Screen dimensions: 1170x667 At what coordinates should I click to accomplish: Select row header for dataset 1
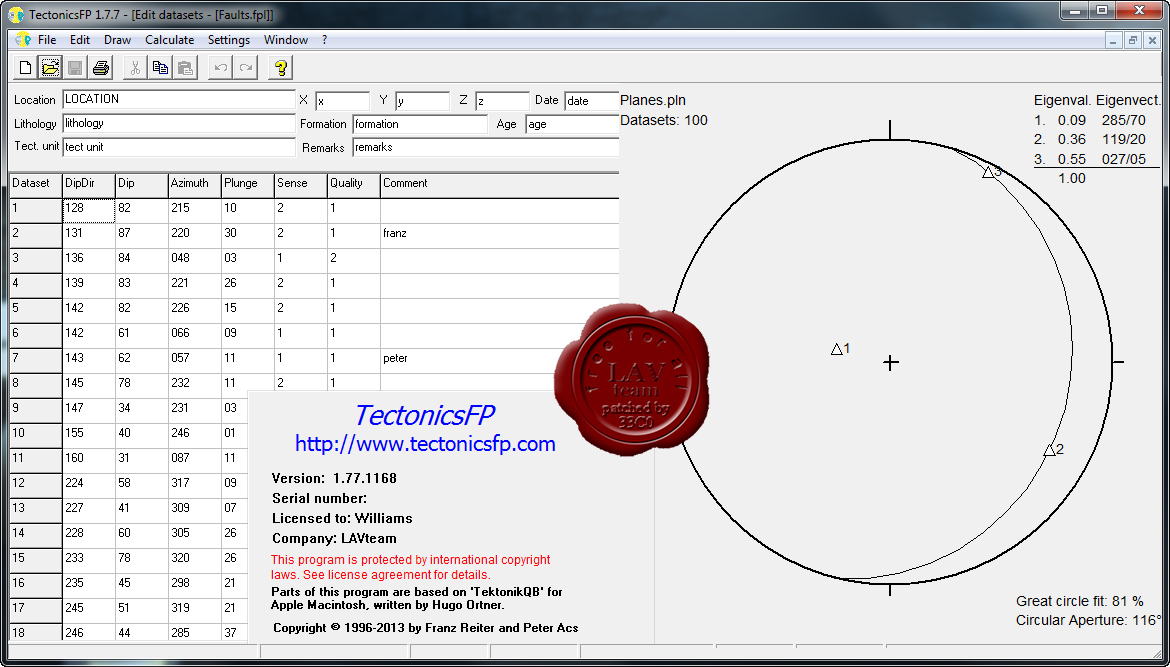click(x=35, y=210)
